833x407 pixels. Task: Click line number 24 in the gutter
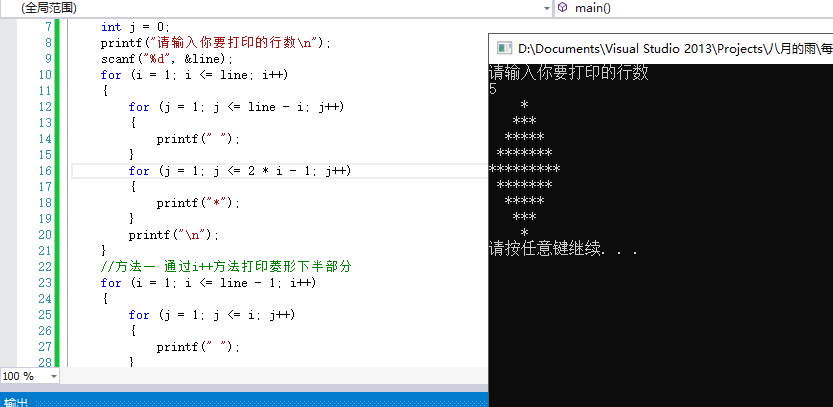(x=45, y=299)
